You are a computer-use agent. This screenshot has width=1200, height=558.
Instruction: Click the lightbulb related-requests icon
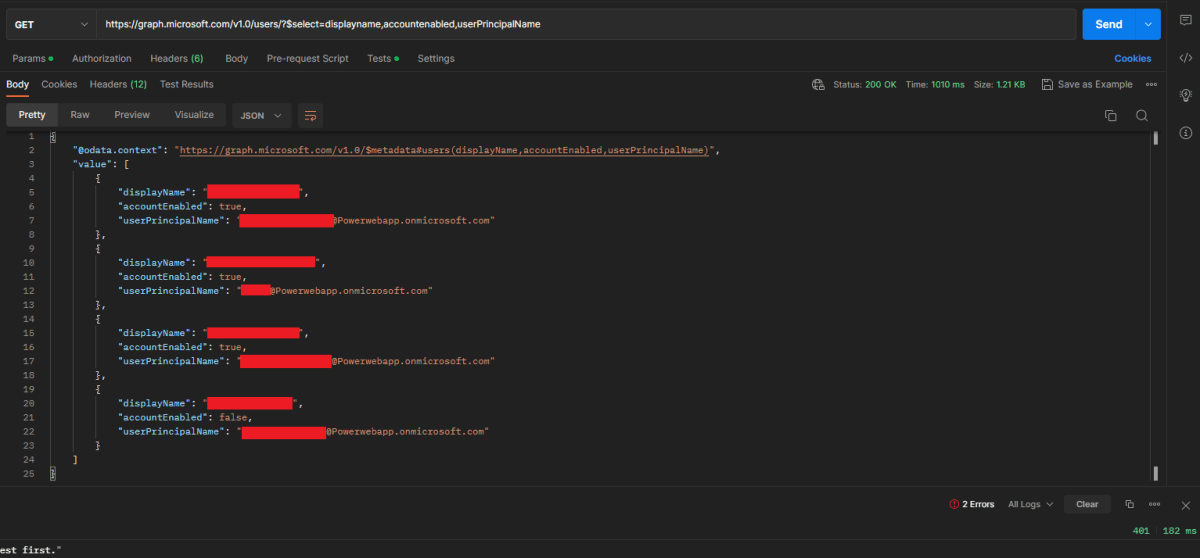pyautogui.click(x=1185, y=95)
